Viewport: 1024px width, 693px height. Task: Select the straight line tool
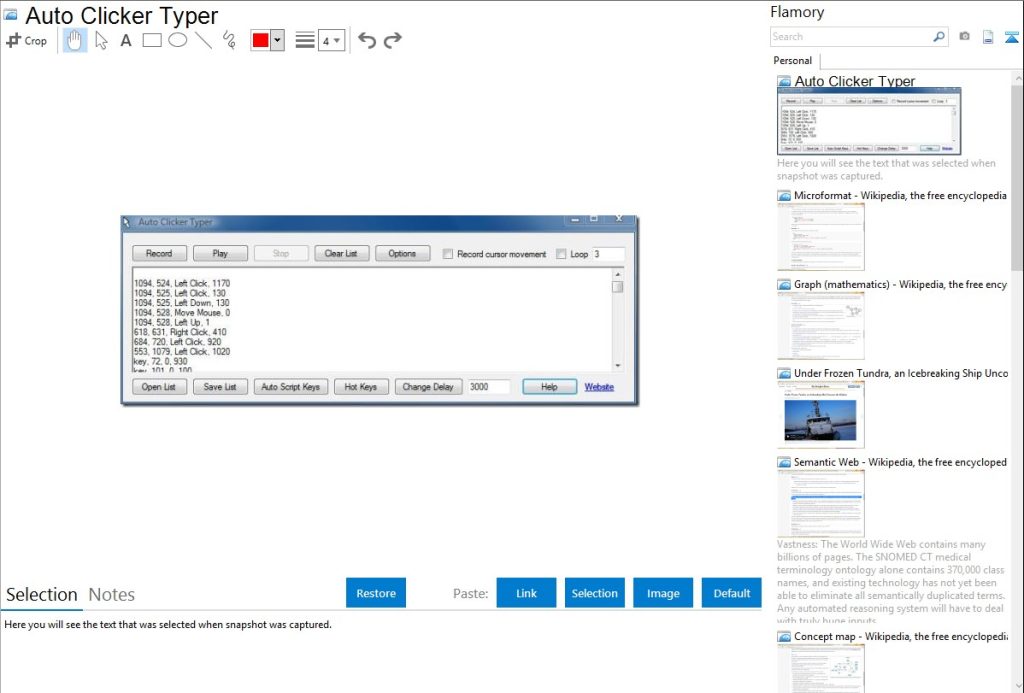pos(202,40)
